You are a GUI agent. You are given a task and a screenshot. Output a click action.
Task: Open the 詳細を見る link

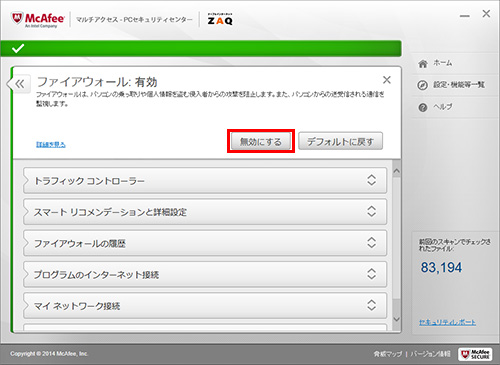[51, 144]
